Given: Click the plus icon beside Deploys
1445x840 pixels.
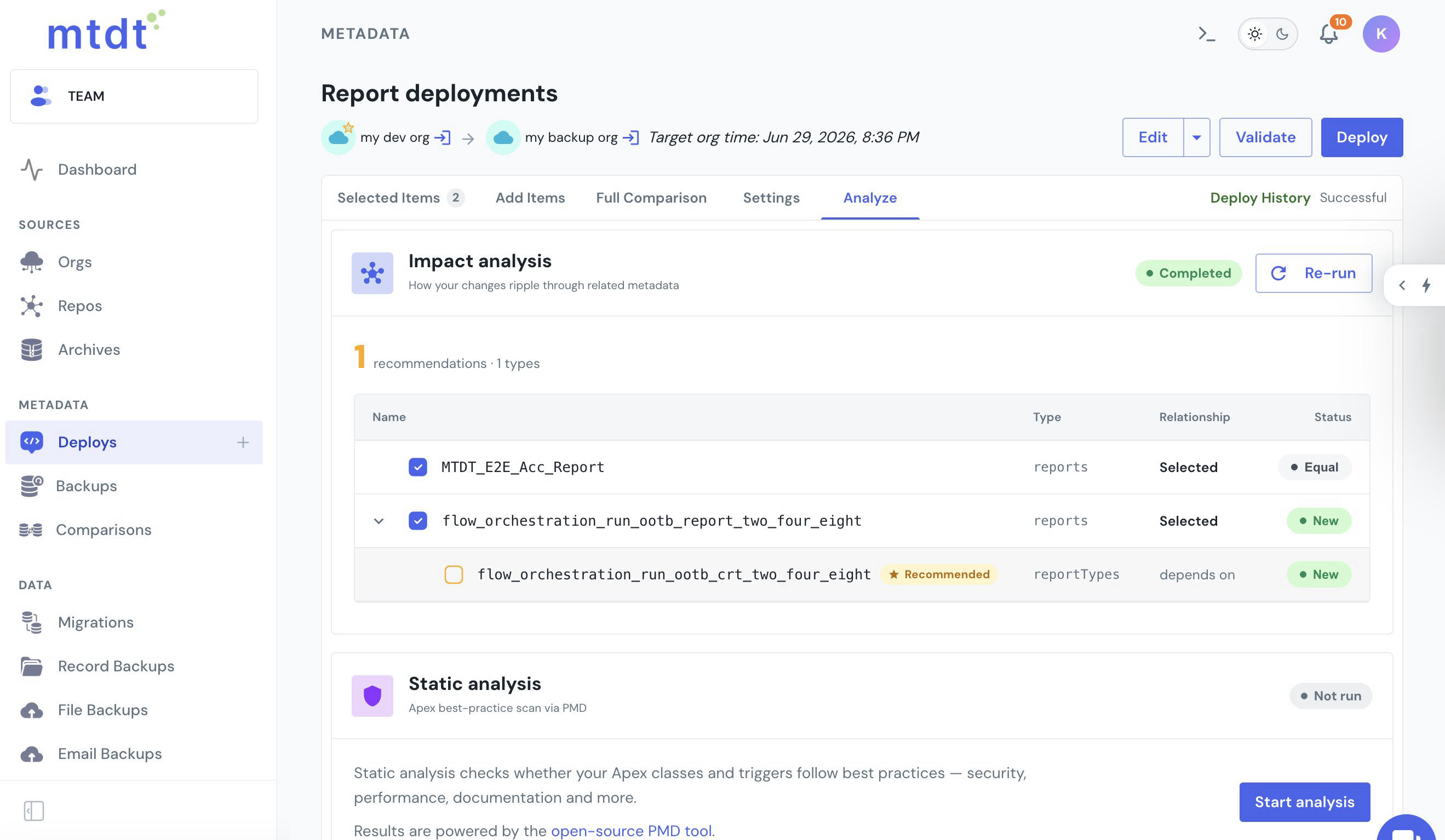Looking at the screenshot, I should point(243,442).
